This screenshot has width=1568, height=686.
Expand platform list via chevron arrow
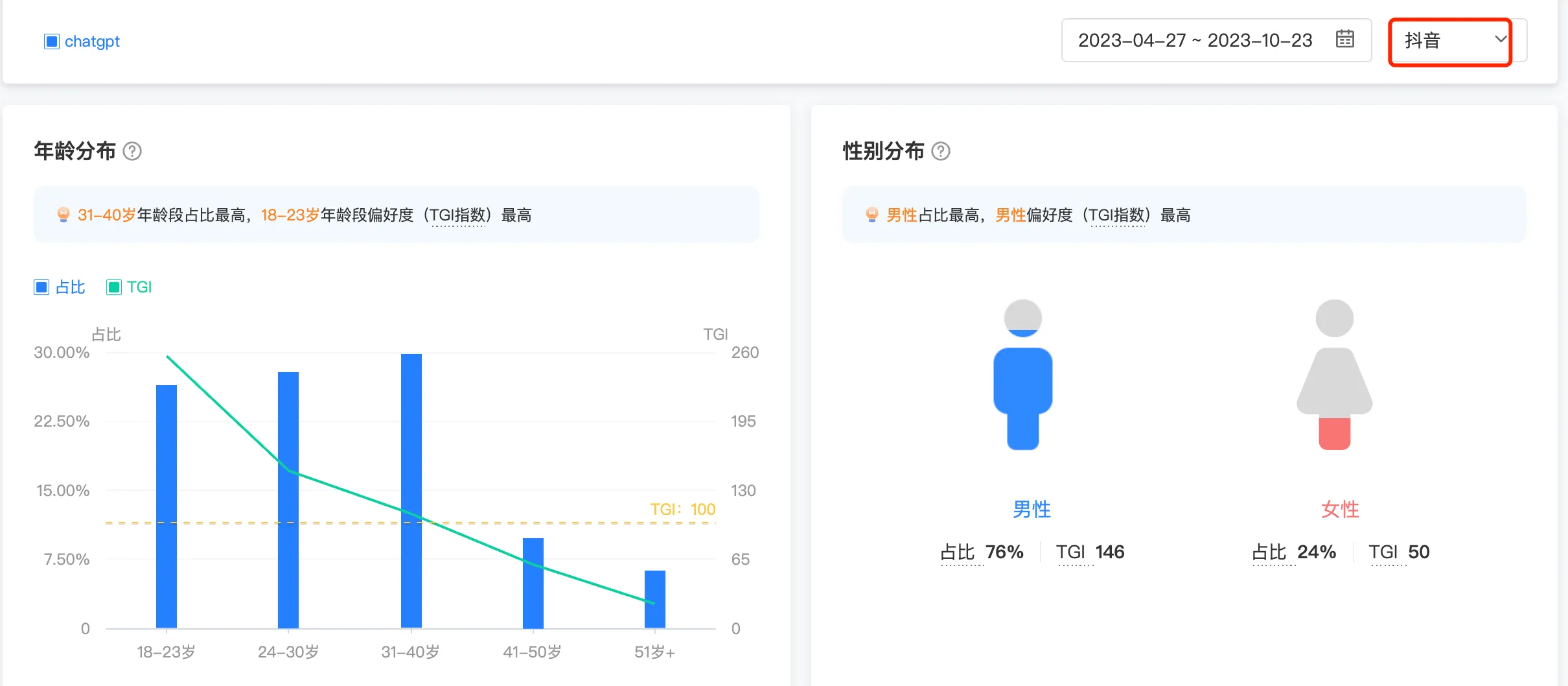[1499, 40]
